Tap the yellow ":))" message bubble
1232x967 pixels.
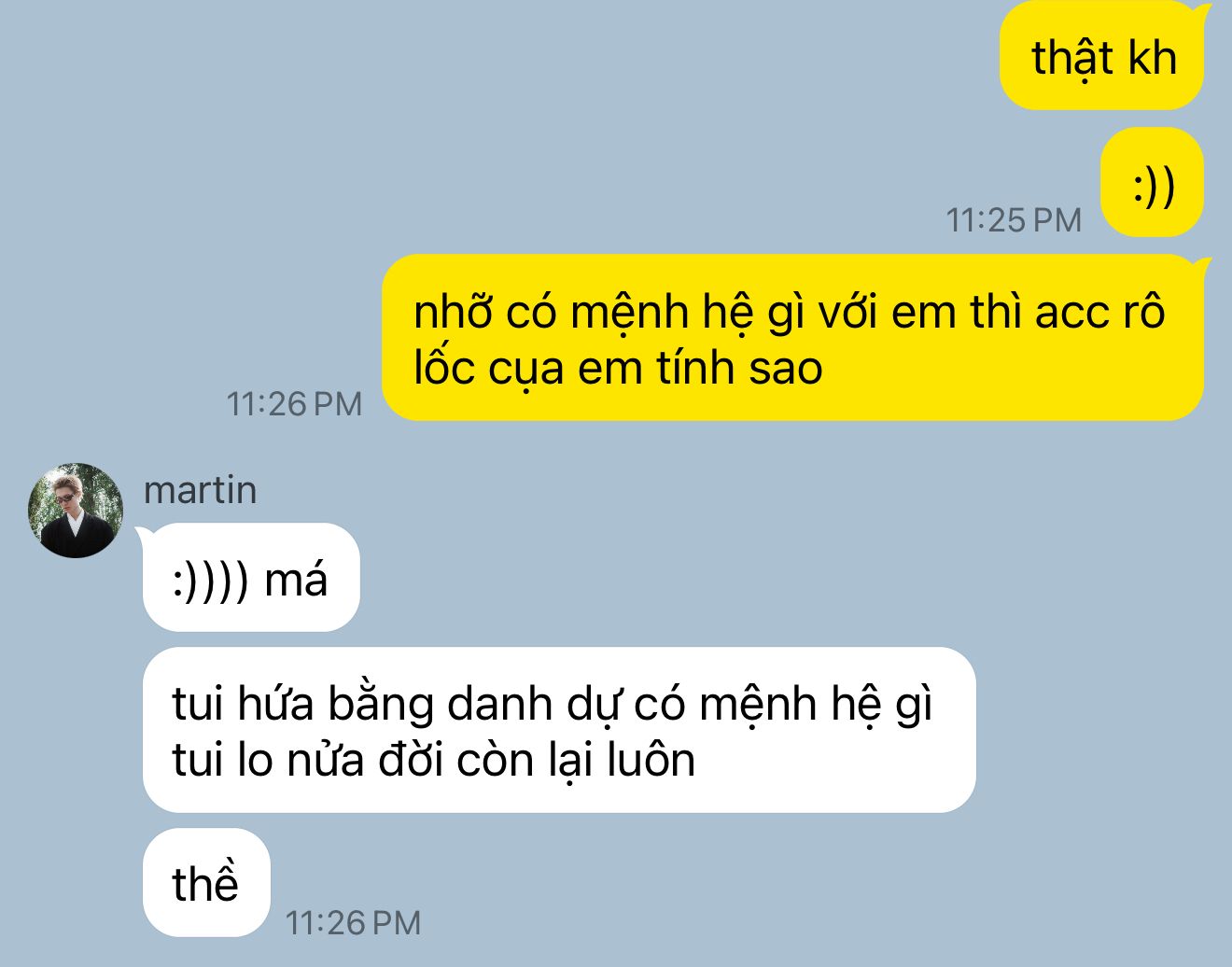click(1152, 183)
